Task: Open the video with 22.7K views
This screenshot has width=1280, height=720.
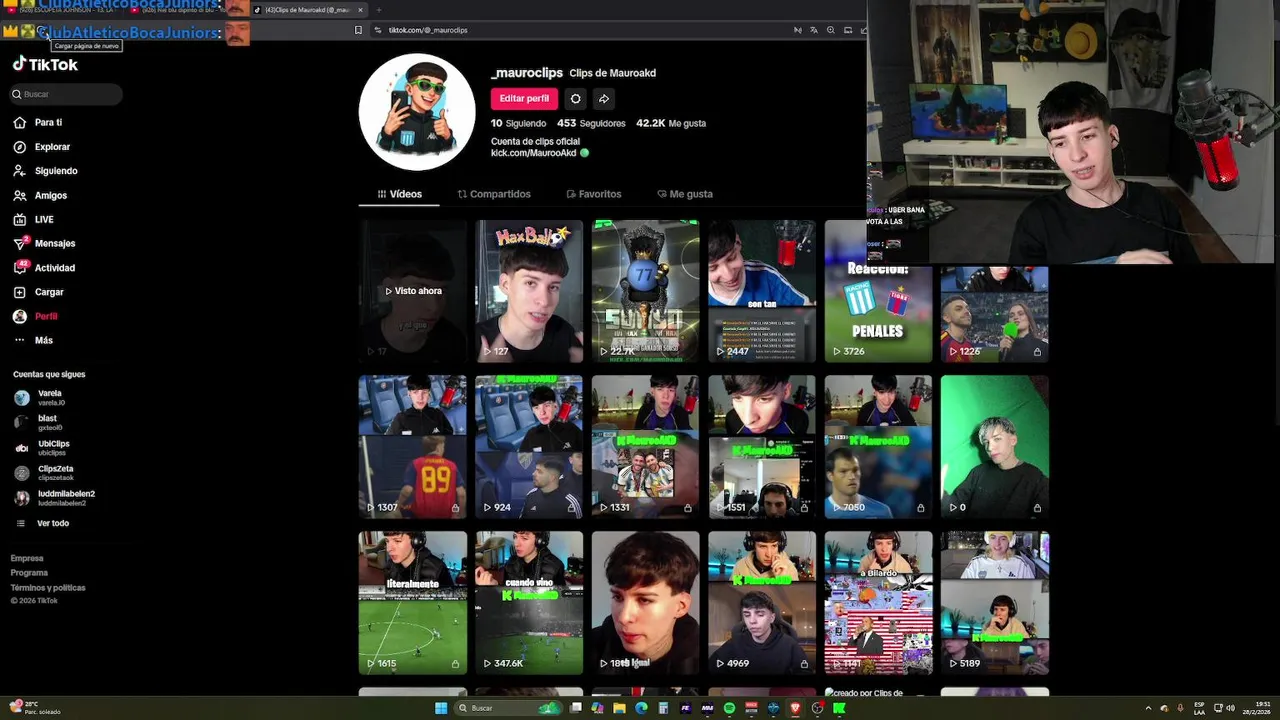Action: [x=645, y=291]
